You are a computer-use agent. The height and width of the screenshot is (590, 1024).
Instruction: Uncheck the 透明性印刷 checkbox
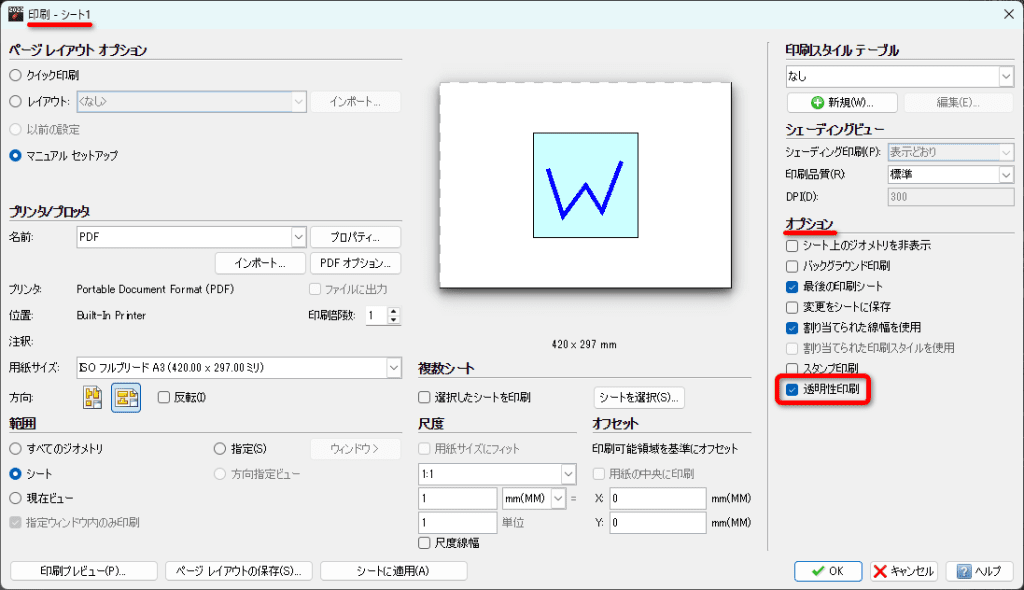pyautogui.click(x=792, y=389)
